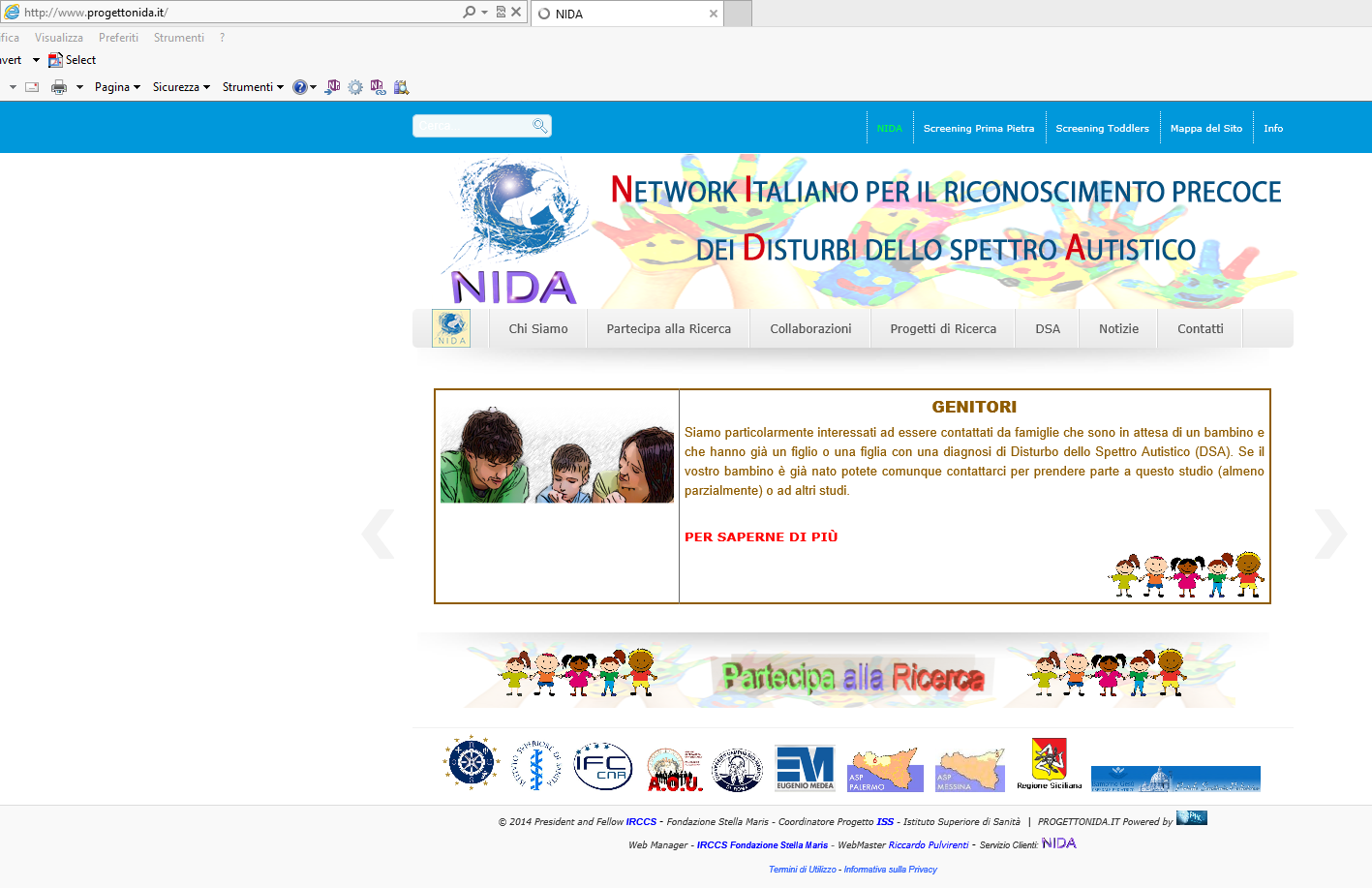Stop loading with the address bar X
The image size is (1372, 888).
[516, 13]
